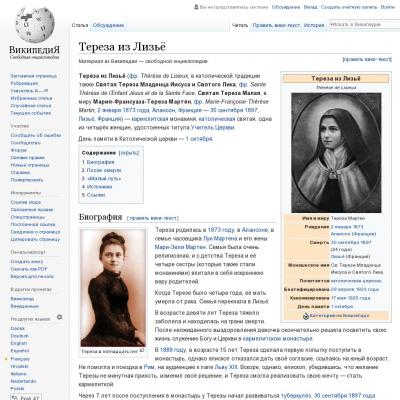Viewport: 400px width, 400px height.
Task: Open the English language version link
Action: pyautogui.click(x=18, y=343)
